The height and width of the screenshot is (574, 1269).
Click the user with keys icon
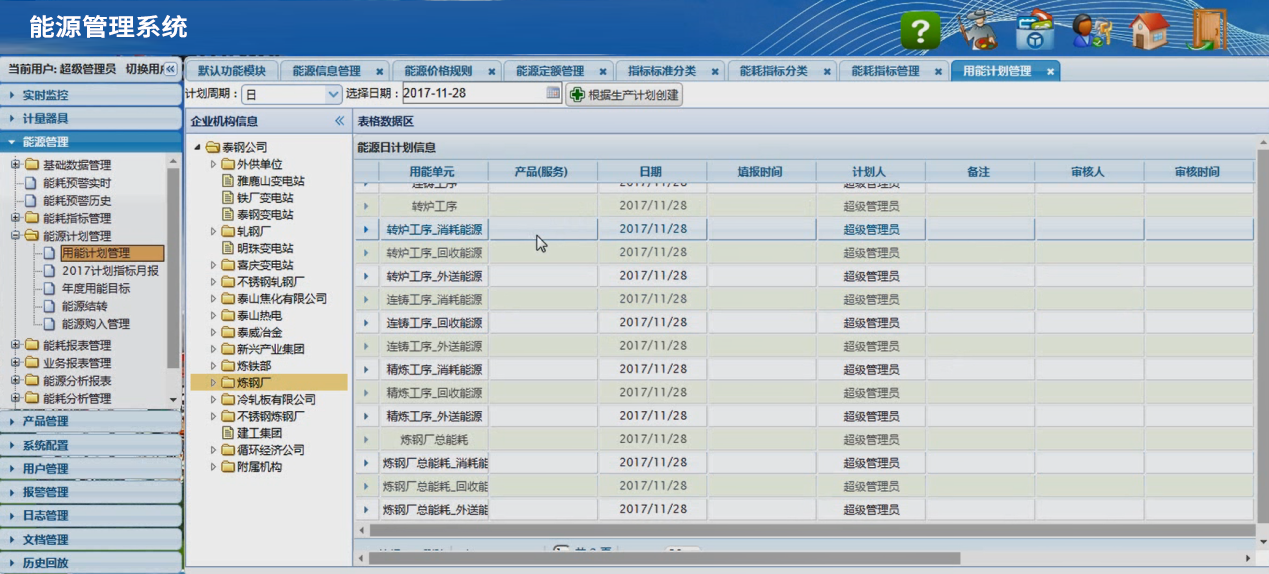tap(1092, 31)
